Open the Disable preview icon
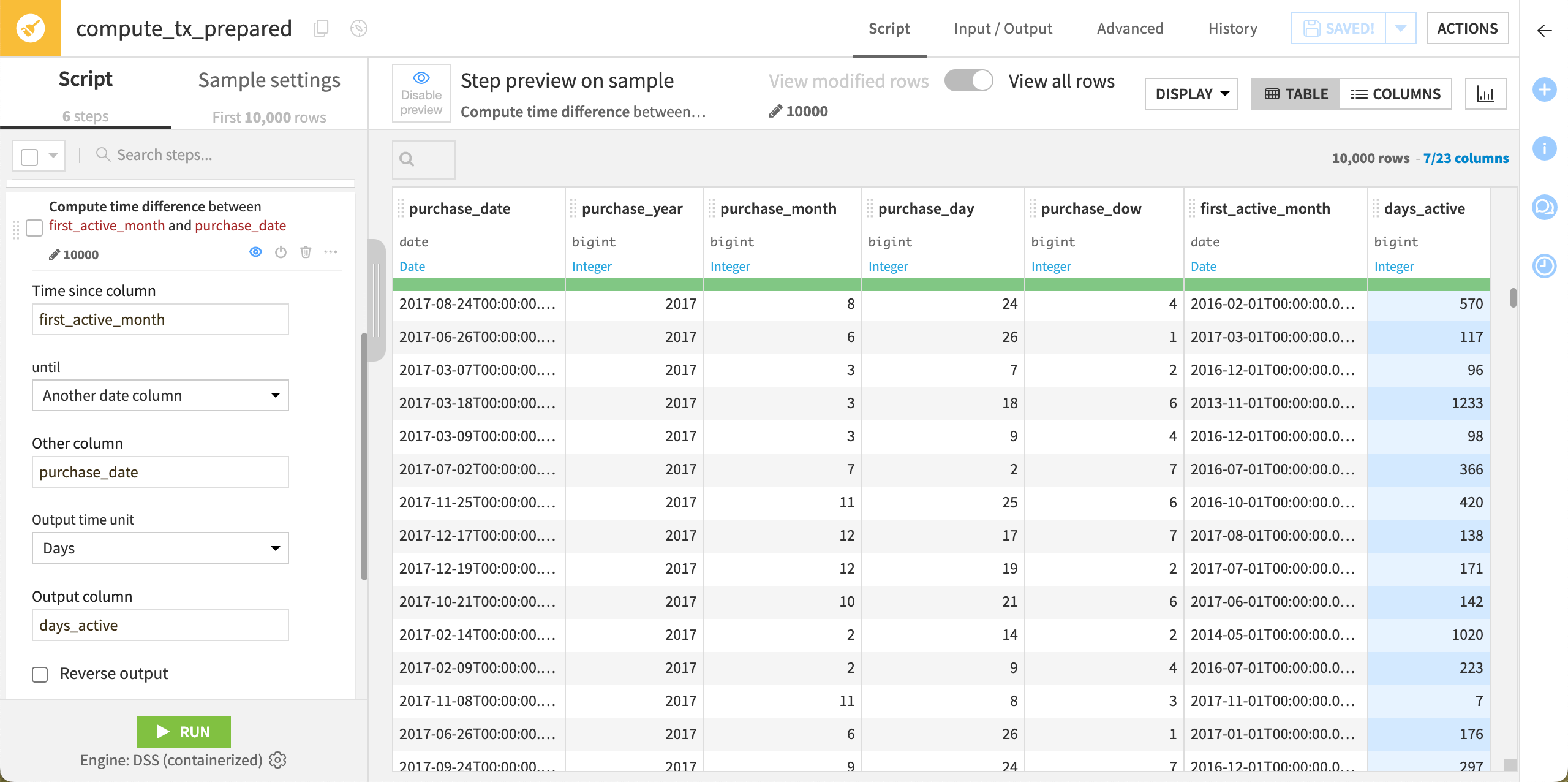Viewport: 1568px width, 782px height. (421, 93)
